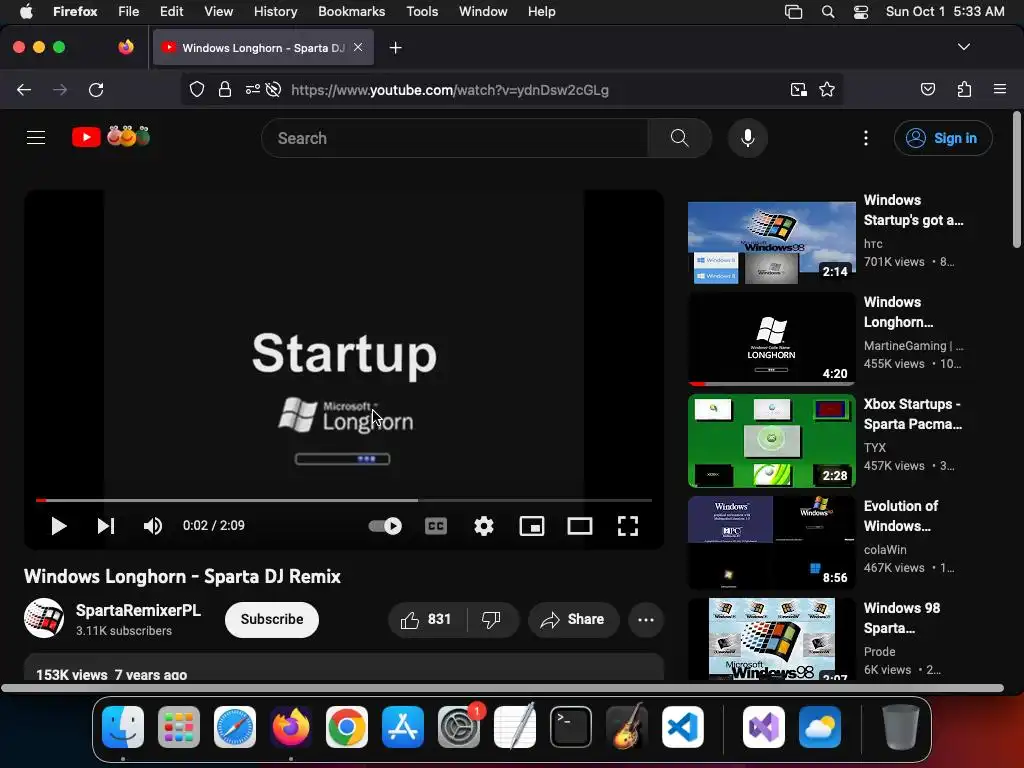Open Xbox Startups Sparta Pacma video thumbnail
This screenshot has width=1024, height=768.
click(x=771, y=441)
